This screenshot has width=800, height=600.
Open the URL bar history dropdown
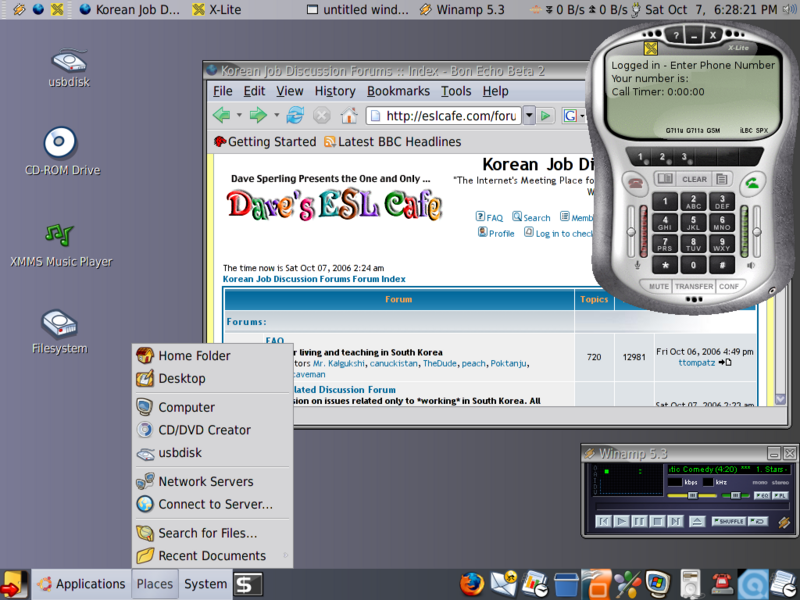pos(529,116)
